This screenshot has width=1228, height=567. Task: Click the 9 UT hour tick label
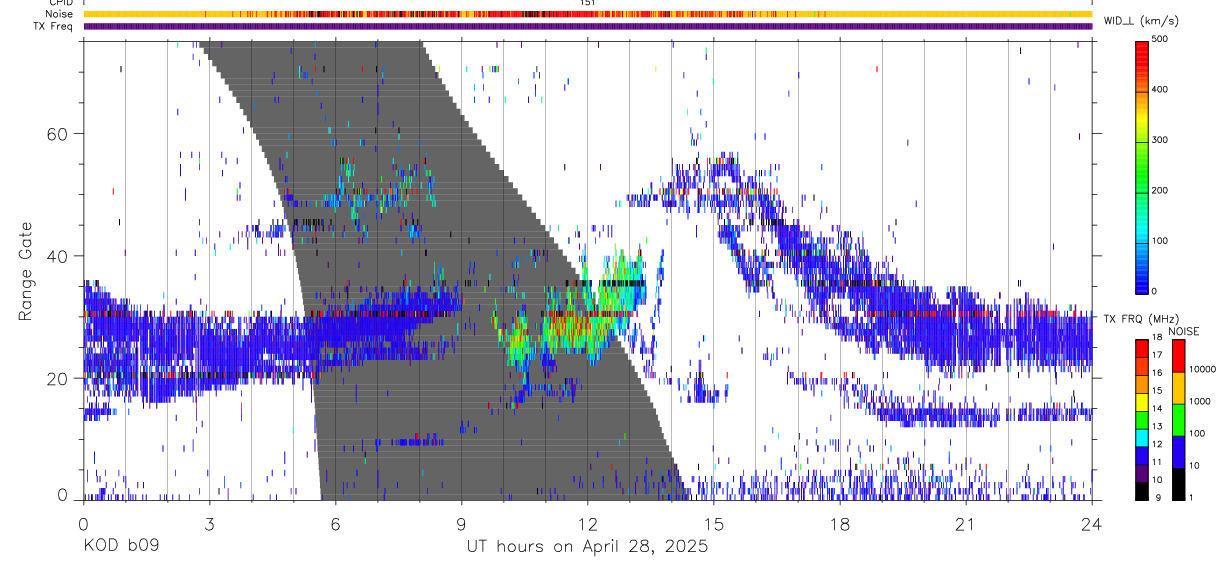pyautogui.click(x=461, y=524)
